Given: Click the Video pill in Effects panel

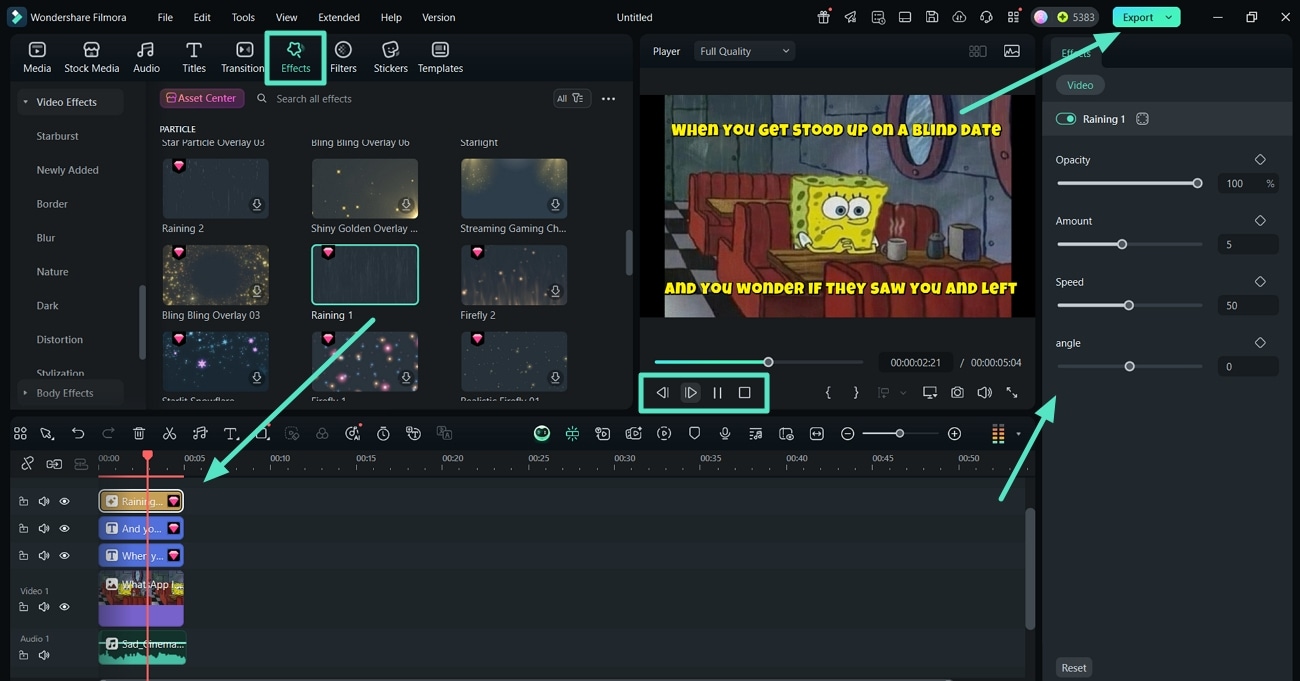Looking at the screenshot, I should click(x=1080, y=85).
